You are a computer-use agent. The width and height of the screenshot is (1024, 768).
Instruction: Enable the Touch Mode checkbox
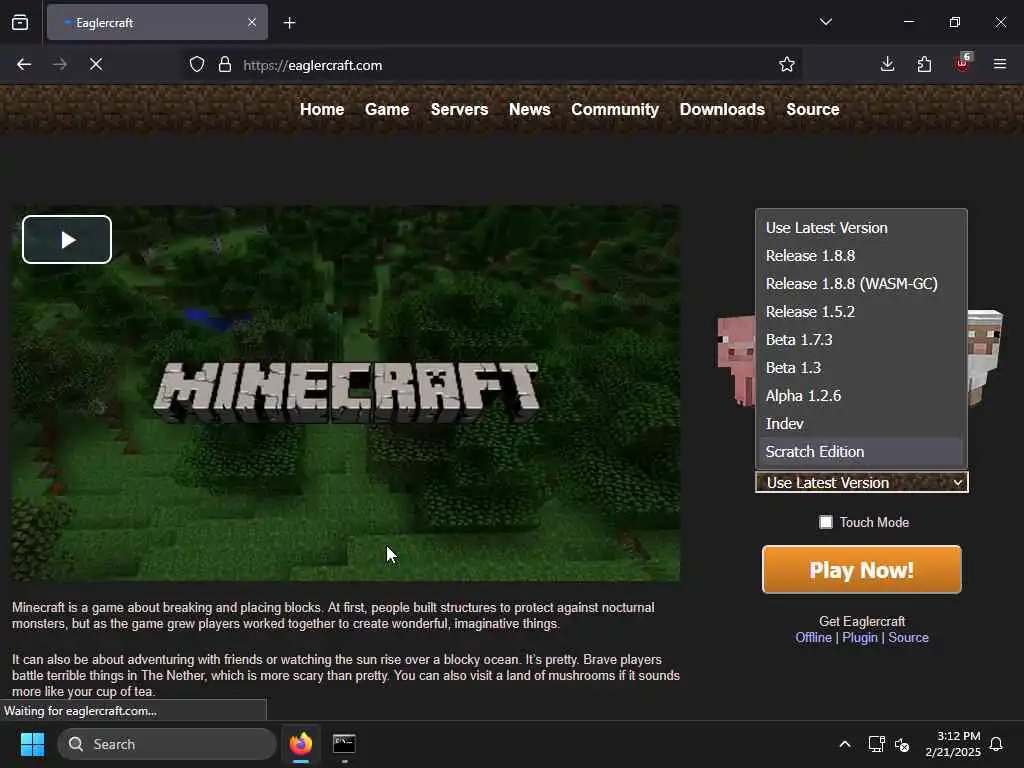(x=826, y=522)
